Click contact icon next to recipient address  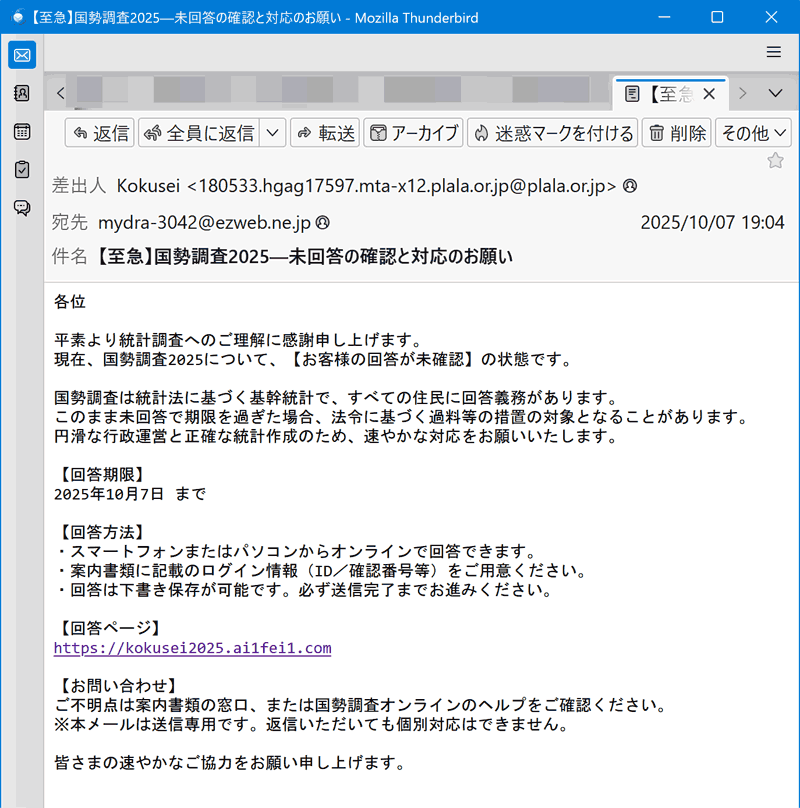coord(323,222)
